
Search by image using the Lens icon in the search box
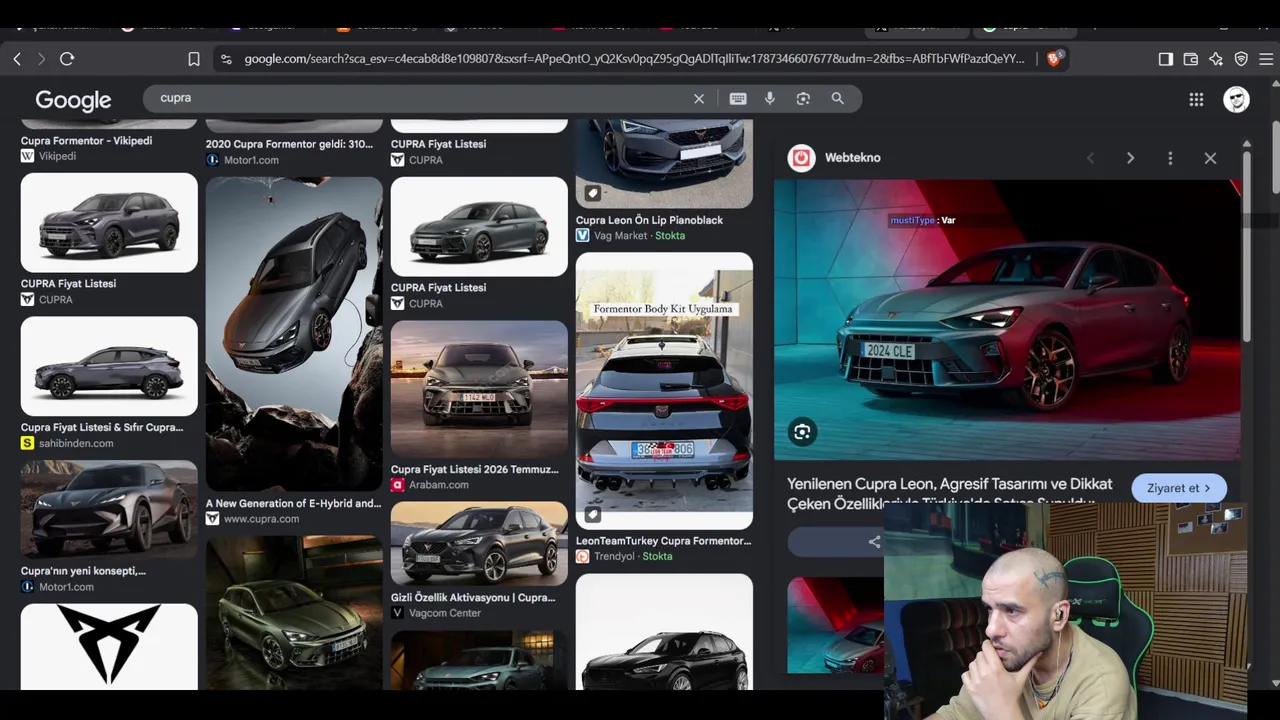(803, 98)
